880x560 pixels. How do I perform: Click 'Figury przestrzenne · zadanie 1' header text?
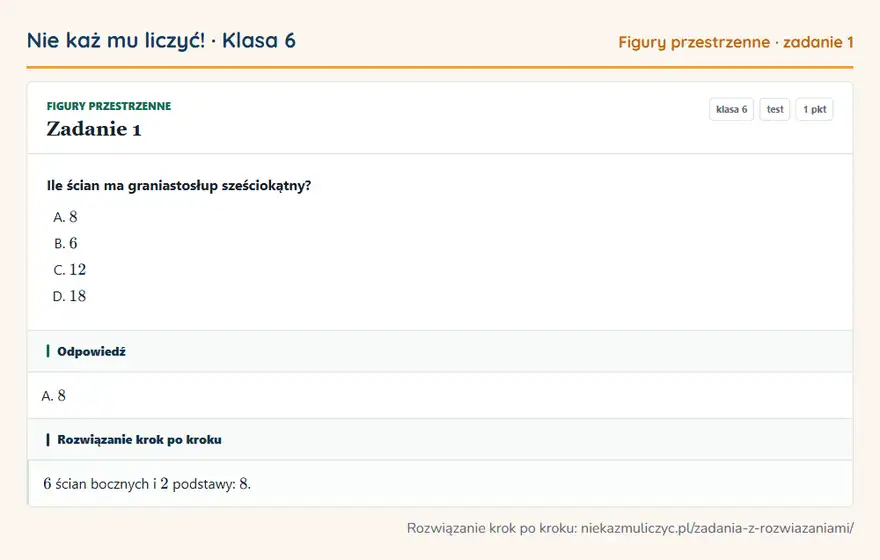[x=736, y=43]
